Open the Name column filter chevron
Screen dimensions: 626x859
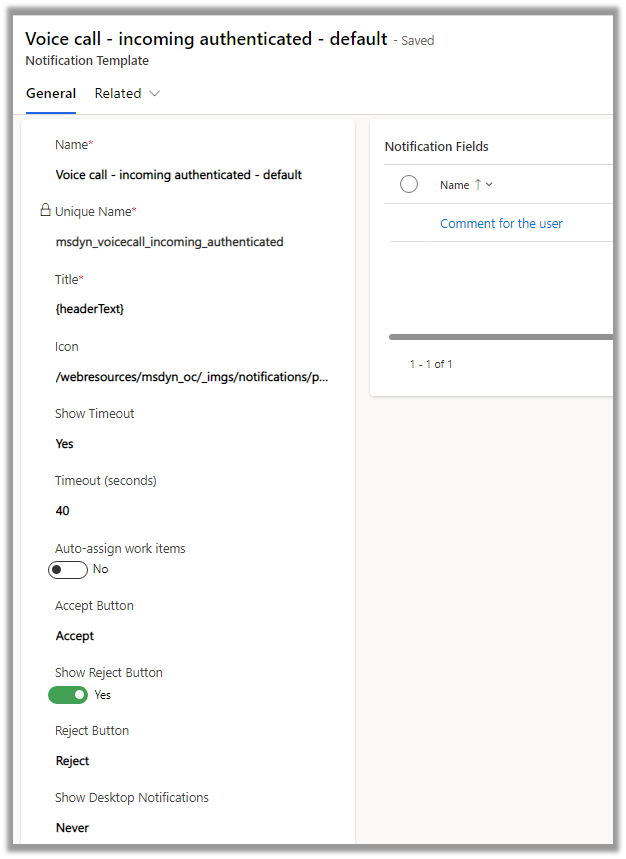(489, 185)
